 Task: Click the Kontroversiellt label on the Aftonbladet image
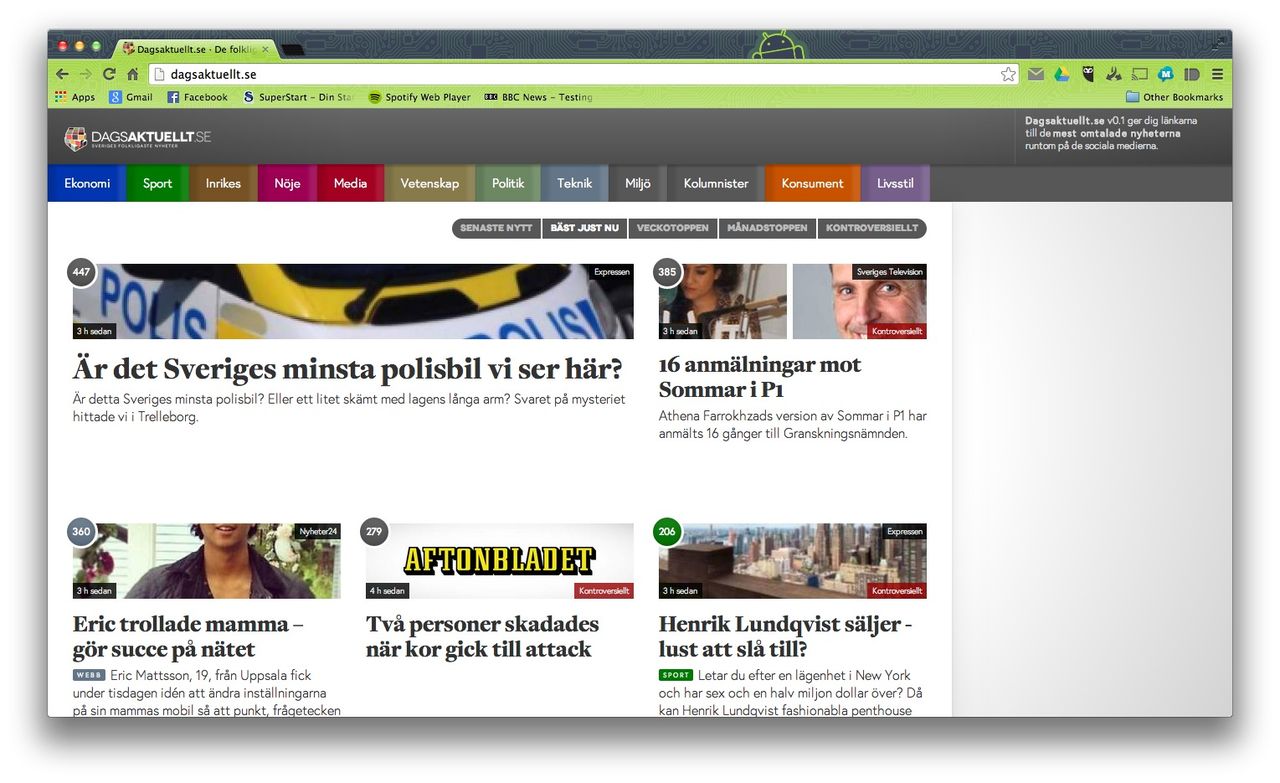click(604, 591)
